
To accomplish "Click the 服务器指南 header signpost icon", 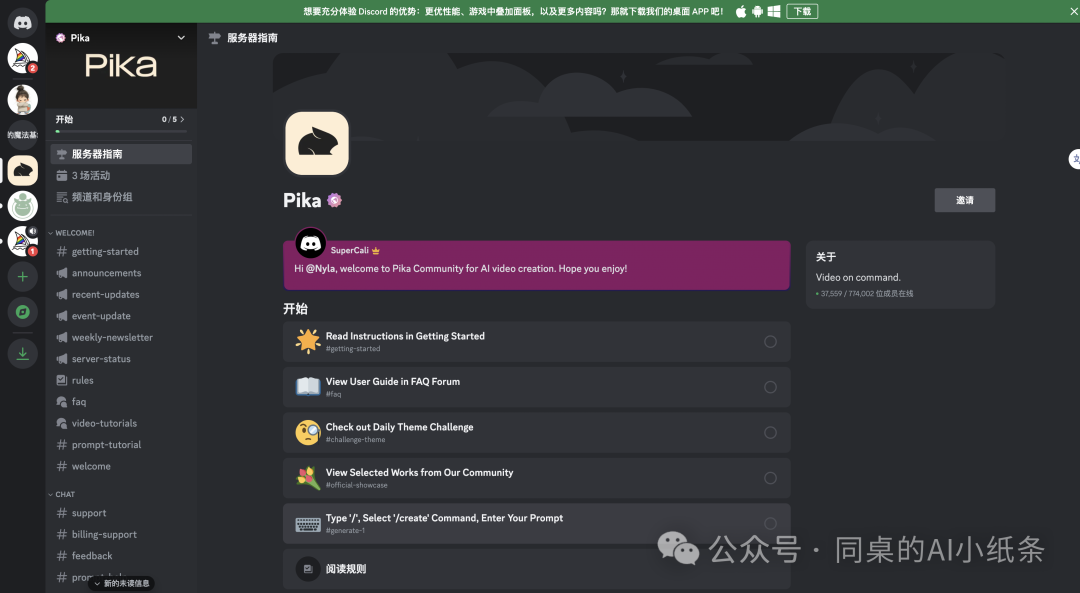I will click(x=215, y=38).
